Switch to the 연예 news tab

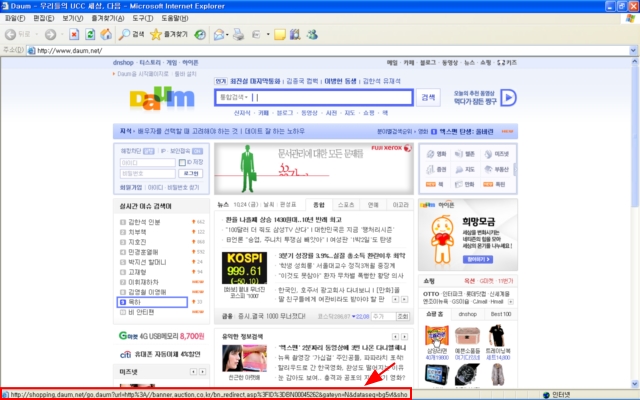[373, 204]
